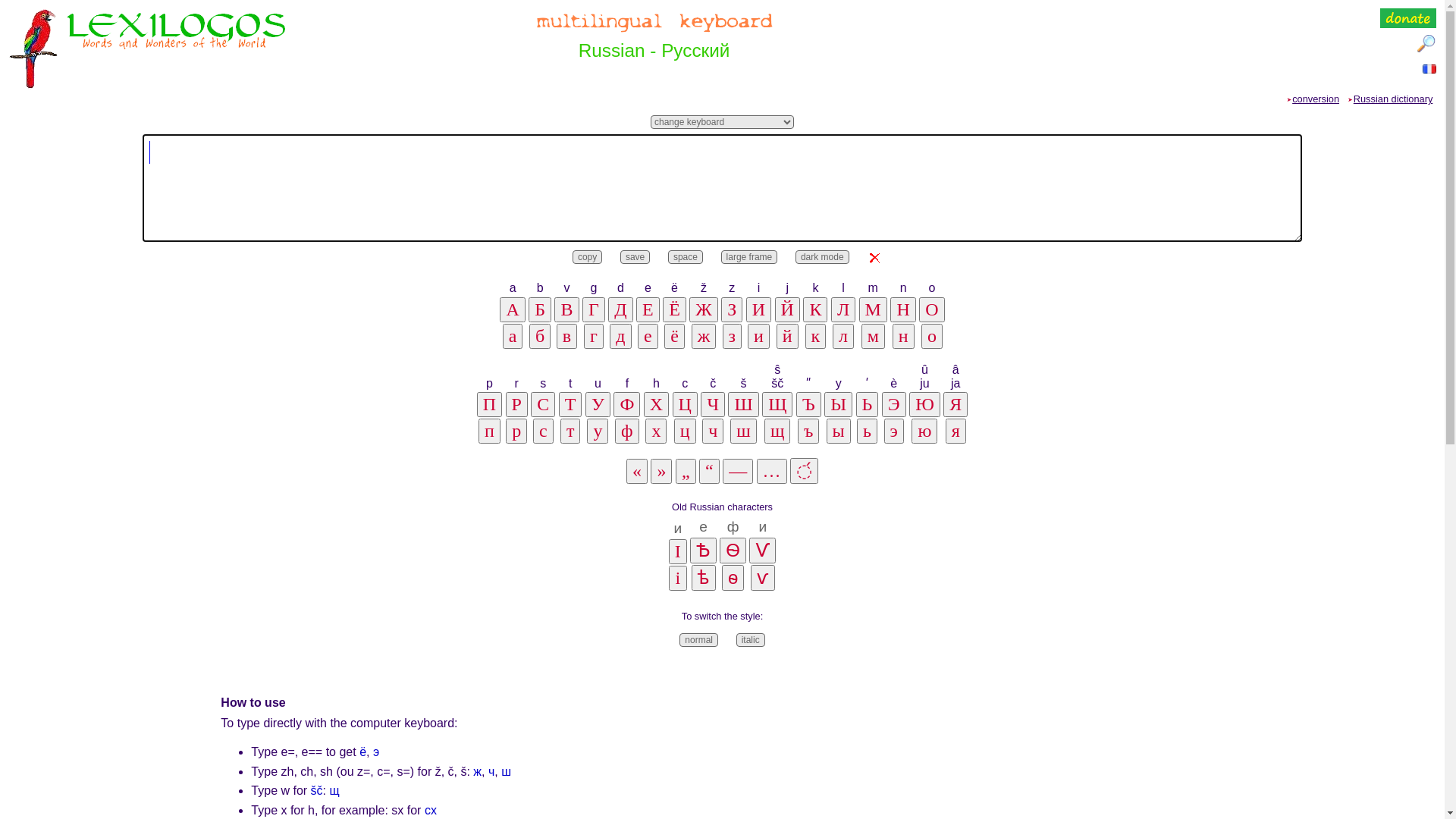The image size is (1456, 819).
Task: Open the Russian dictionary link
Action: click(1393, 99)
